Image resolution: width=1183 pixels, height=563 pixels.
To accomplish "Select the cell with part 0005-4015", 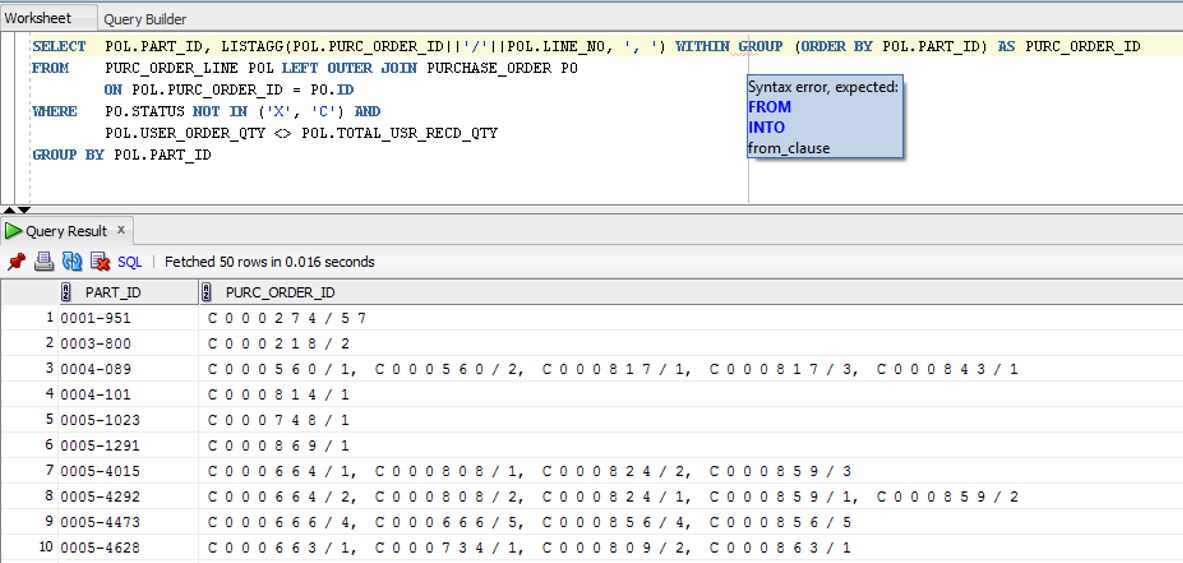I will [128, 472].
